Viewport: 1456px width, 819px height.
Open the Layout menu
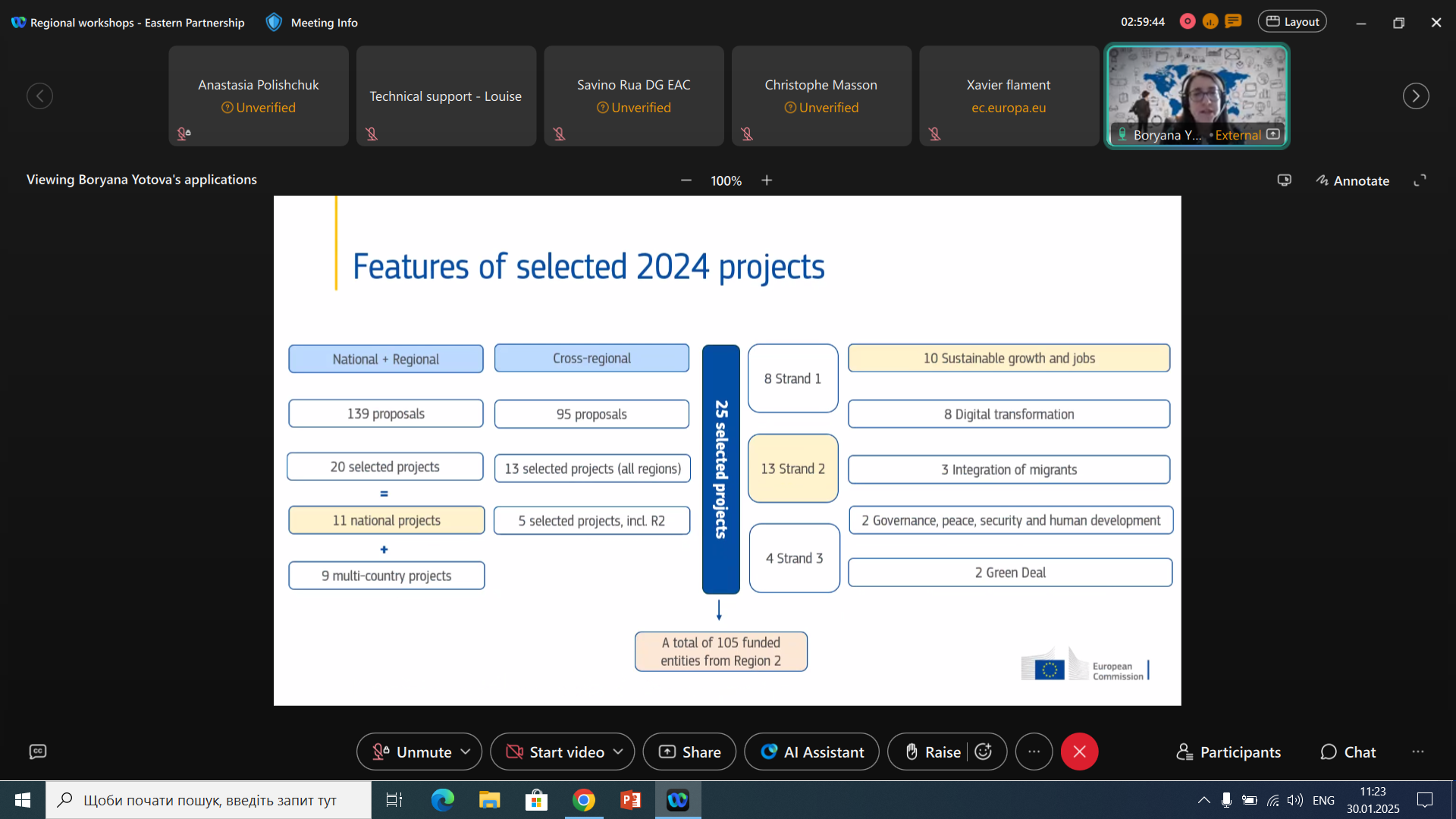(x=1292, y=22)
